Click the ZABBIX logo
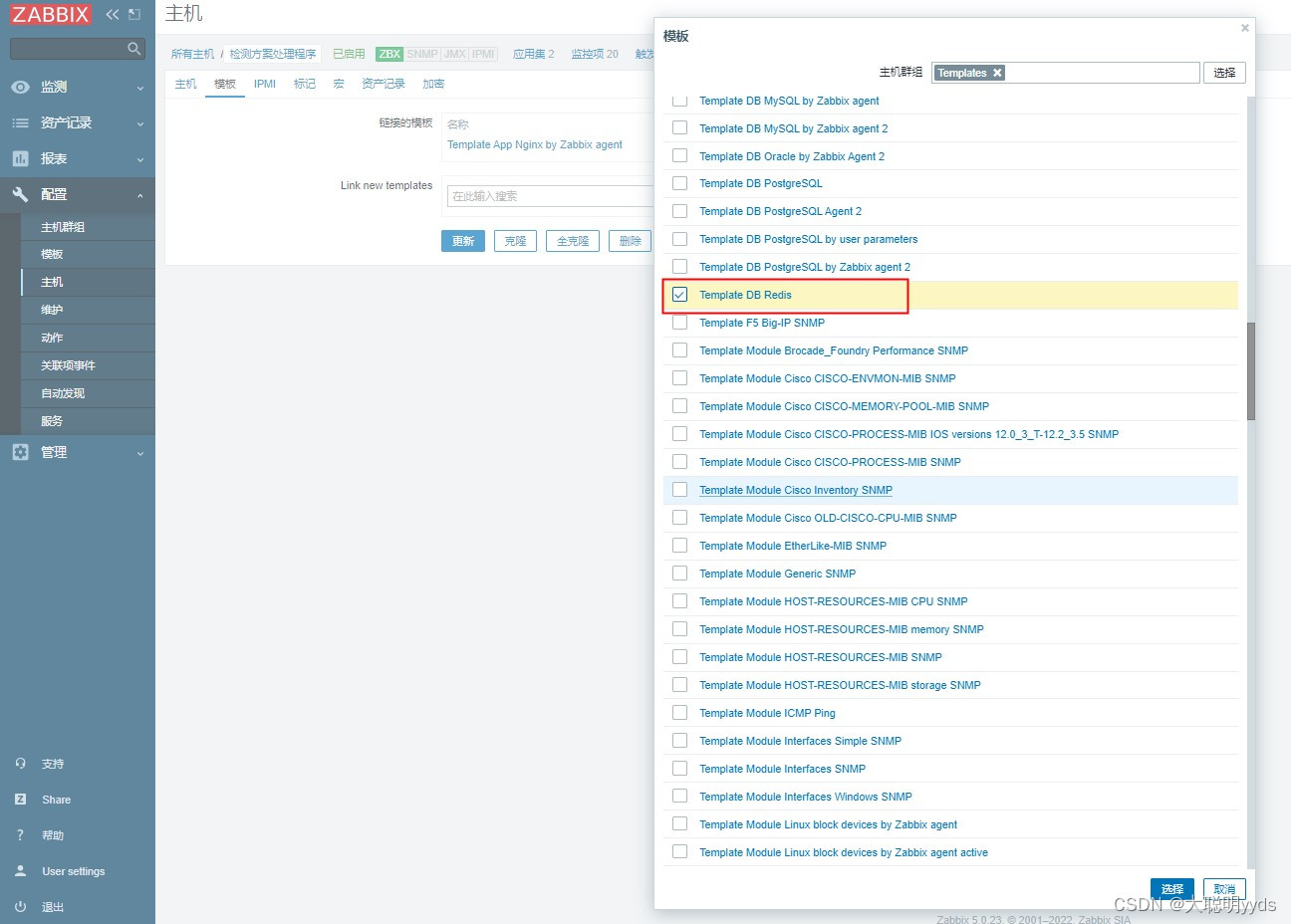Viewport: 1291px width, 924px height. coord(51,14)
